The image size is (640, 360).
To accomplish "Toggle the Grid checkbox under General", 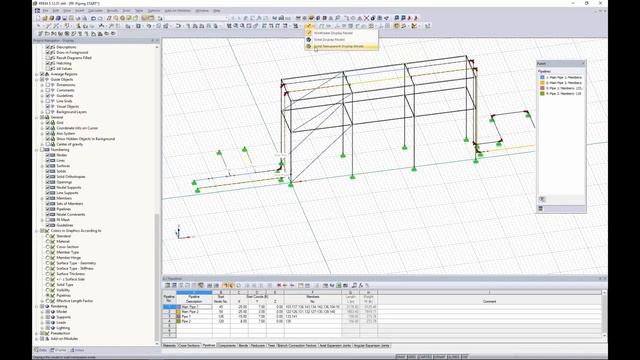I will click(x=47, y=122).
